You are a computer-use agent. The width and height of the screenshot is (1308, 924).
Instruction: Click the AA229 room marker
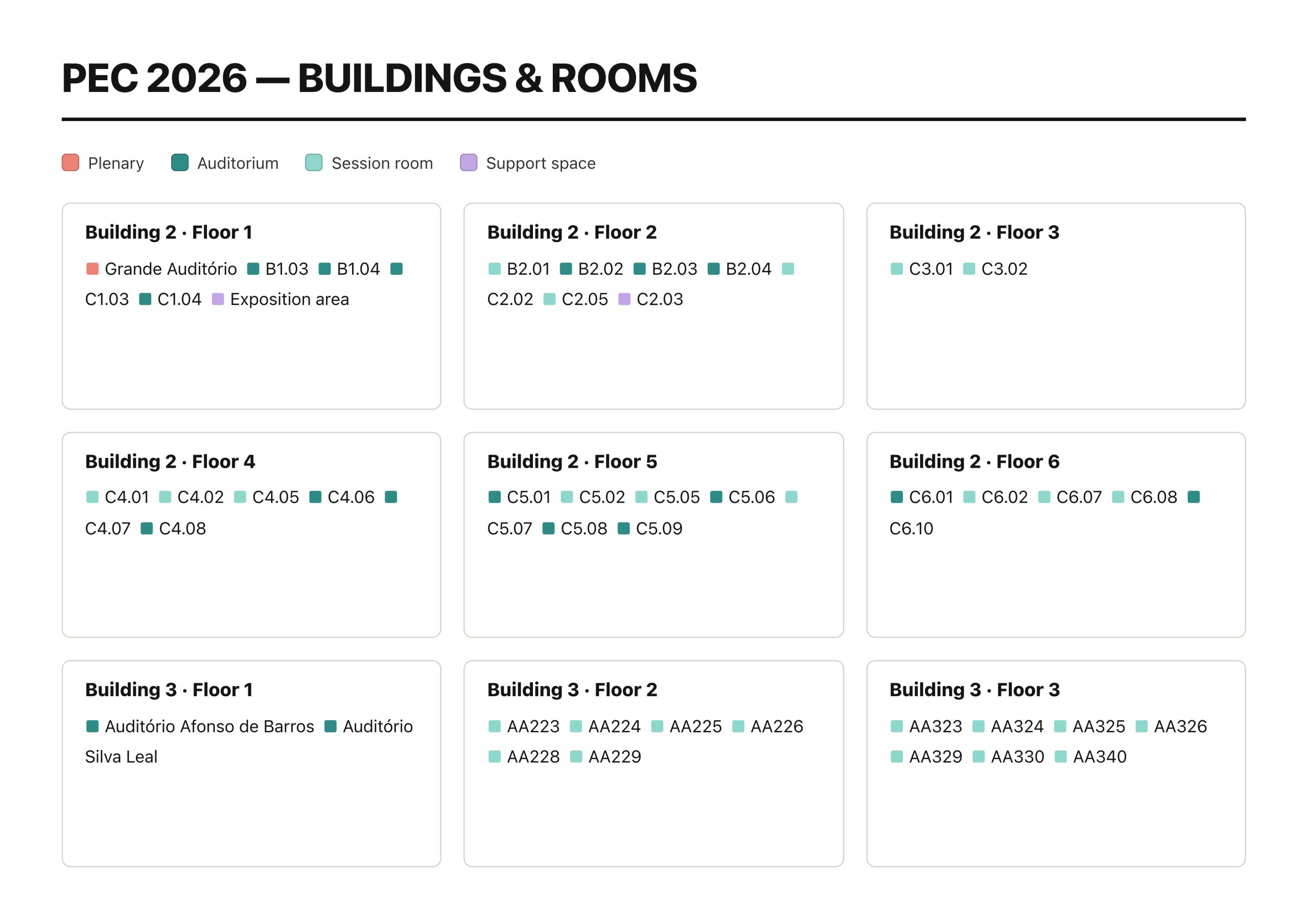[x=576, y=756]
